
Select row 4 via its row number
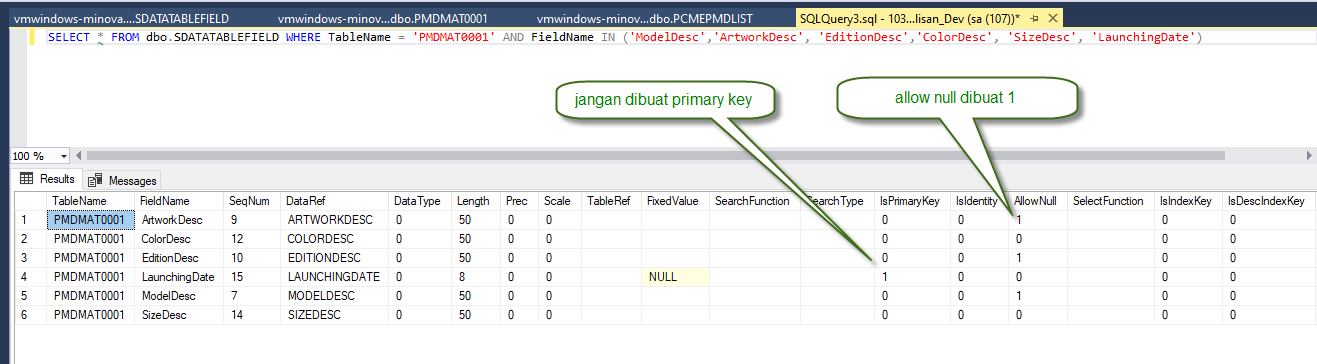[30, 277]
